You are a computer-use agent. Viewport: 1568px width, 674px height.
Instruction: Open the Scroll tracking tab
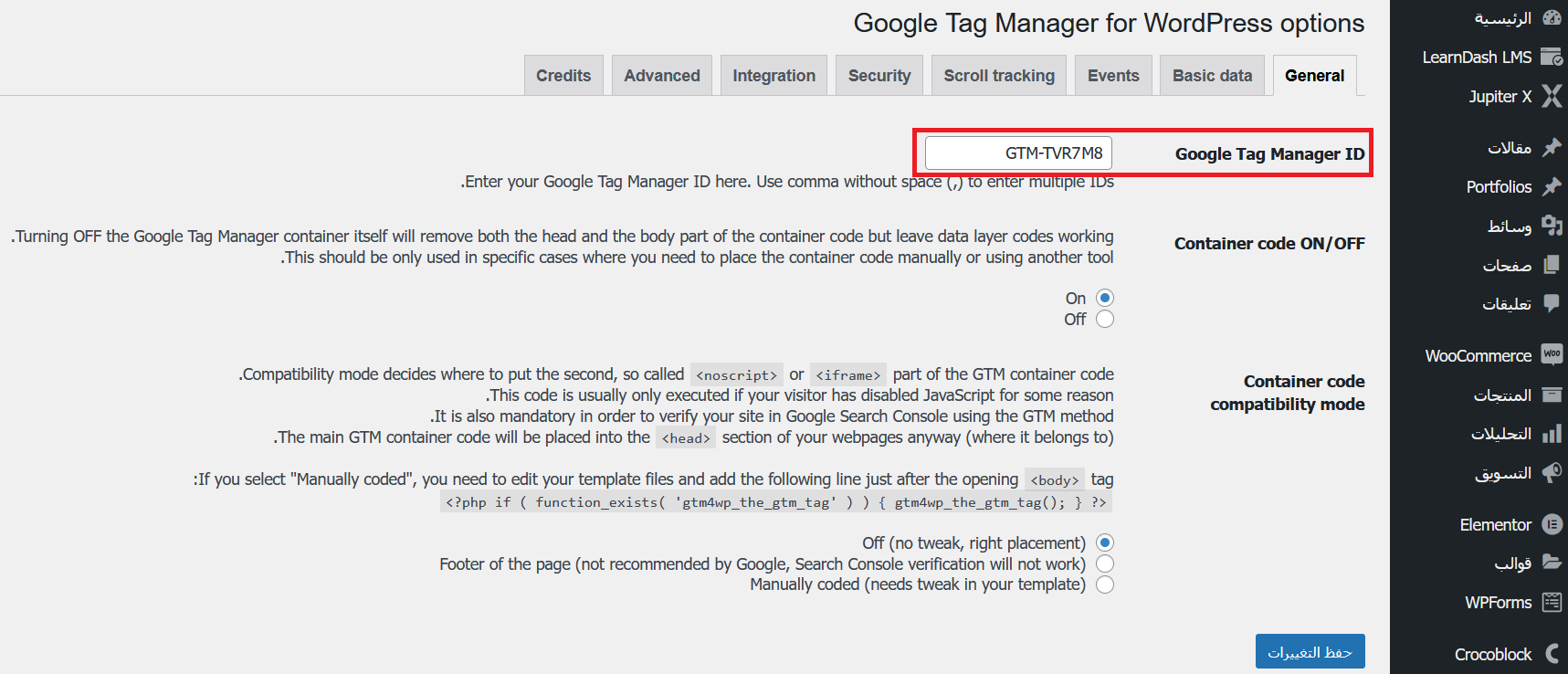pos(999,75)
